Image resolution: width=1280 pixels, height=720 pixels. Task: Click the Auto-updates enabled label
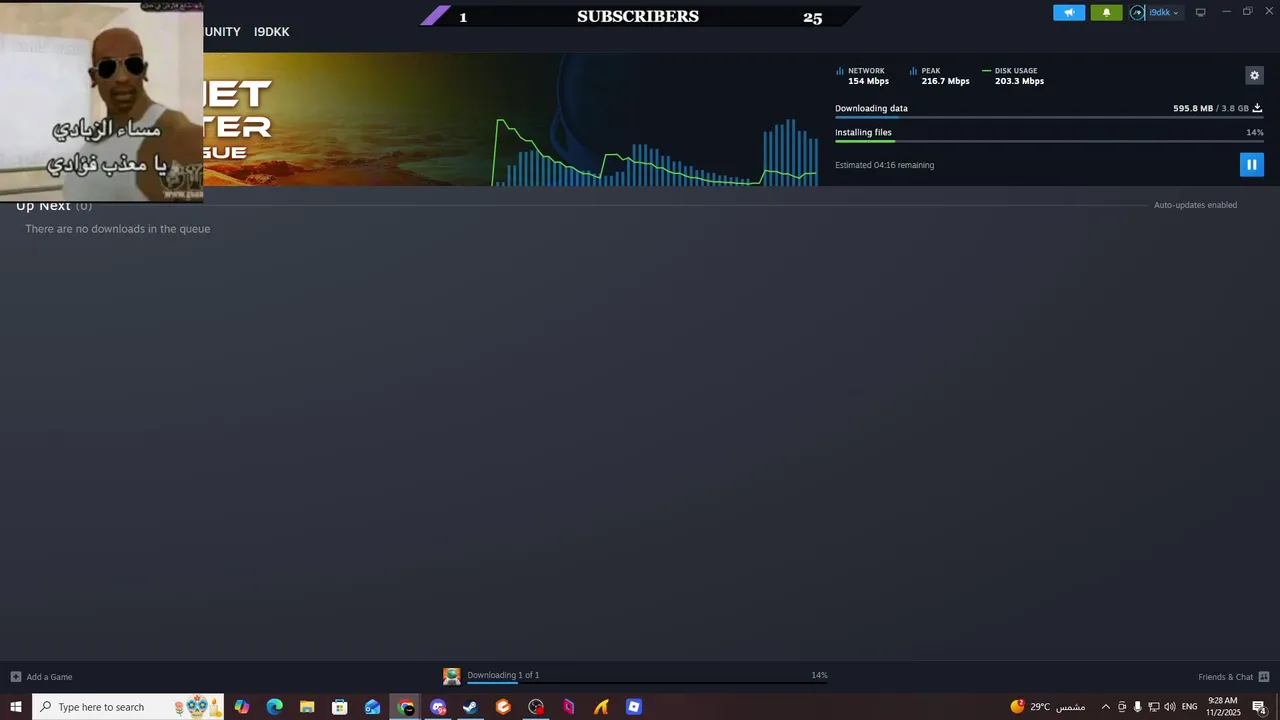pyautogui.click(x=1195, y=205)
